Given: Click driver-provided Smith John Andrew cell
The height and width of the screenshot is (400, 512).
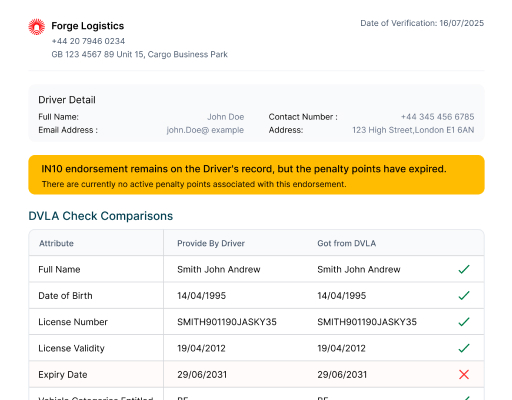Looking at the screenshot, I should [x=219, y=269].
